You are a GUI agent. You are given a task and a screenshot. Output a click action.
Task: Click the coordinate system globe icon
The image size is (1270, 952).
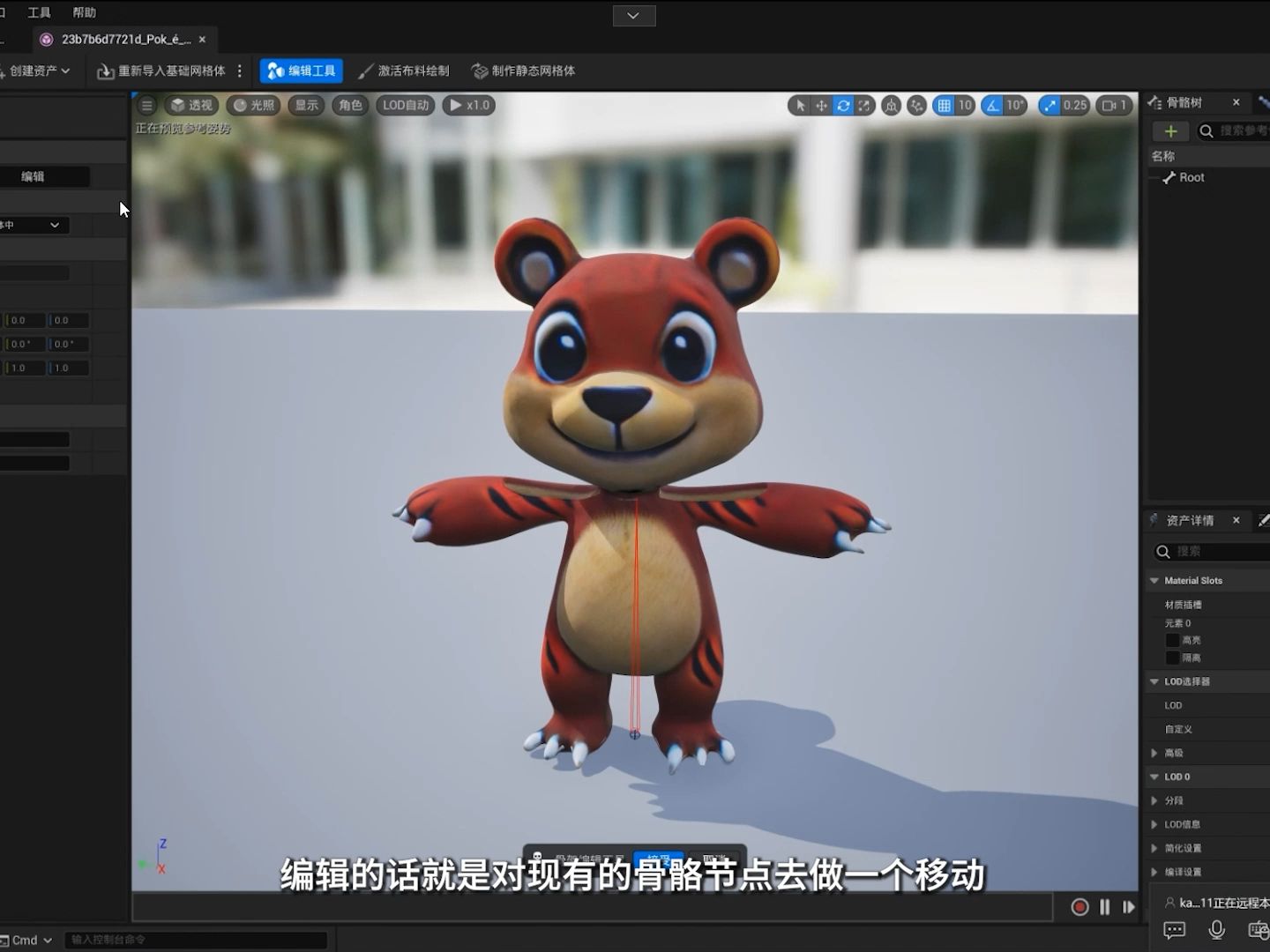[x=892, y=106]
